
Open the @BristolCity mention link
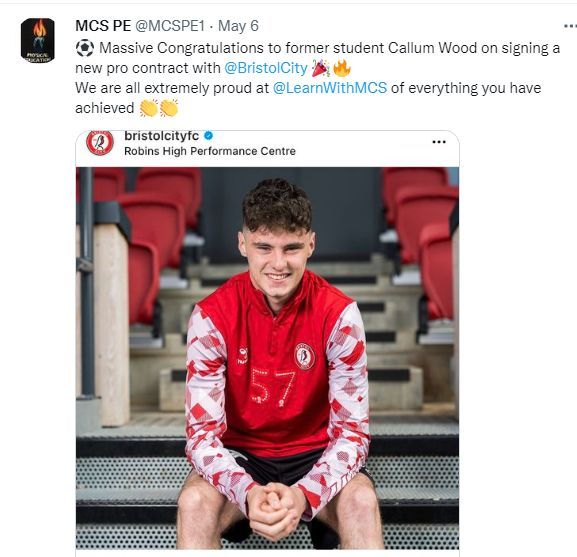click(266, 68)
